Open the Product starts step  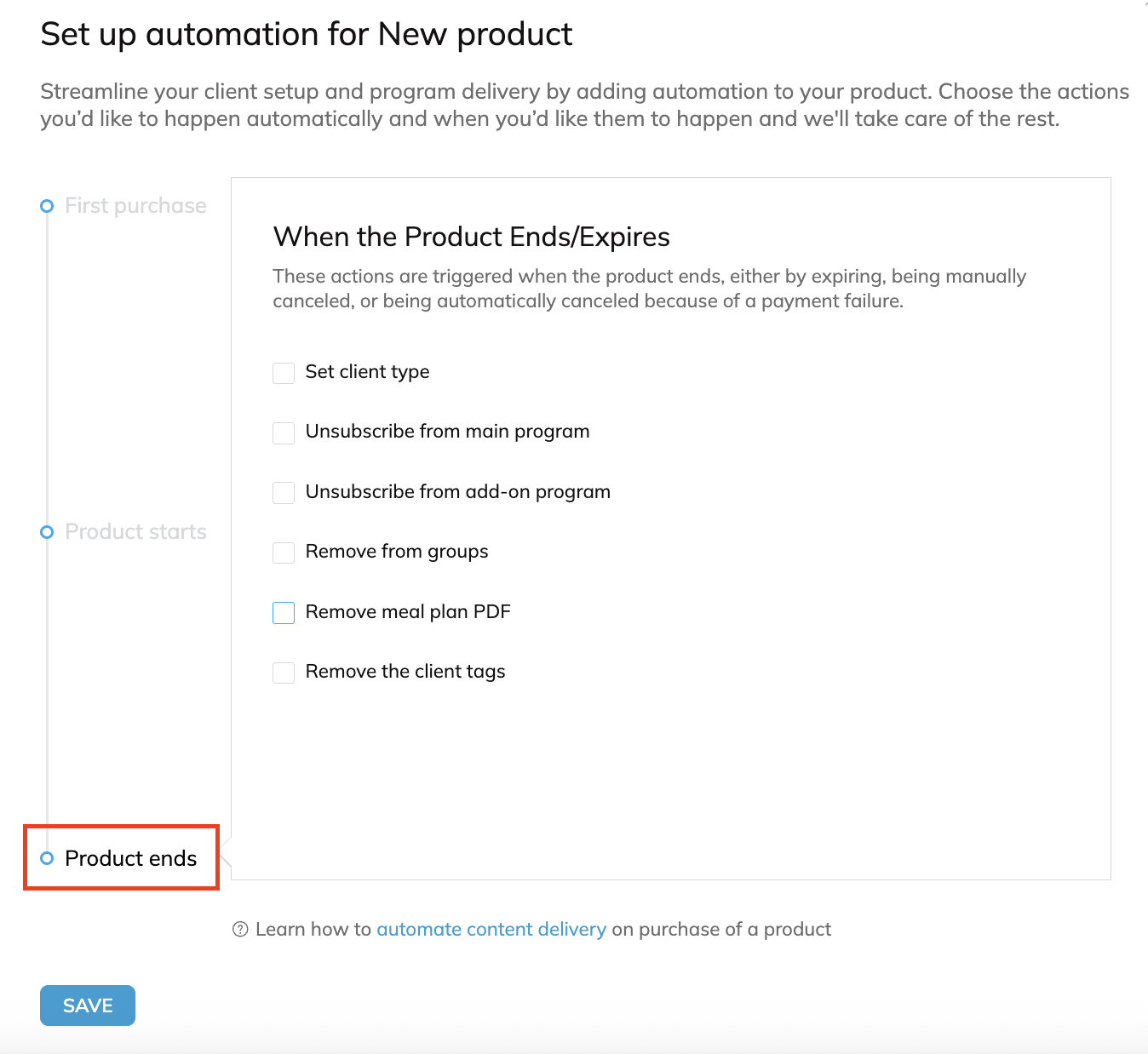point(135,532)
